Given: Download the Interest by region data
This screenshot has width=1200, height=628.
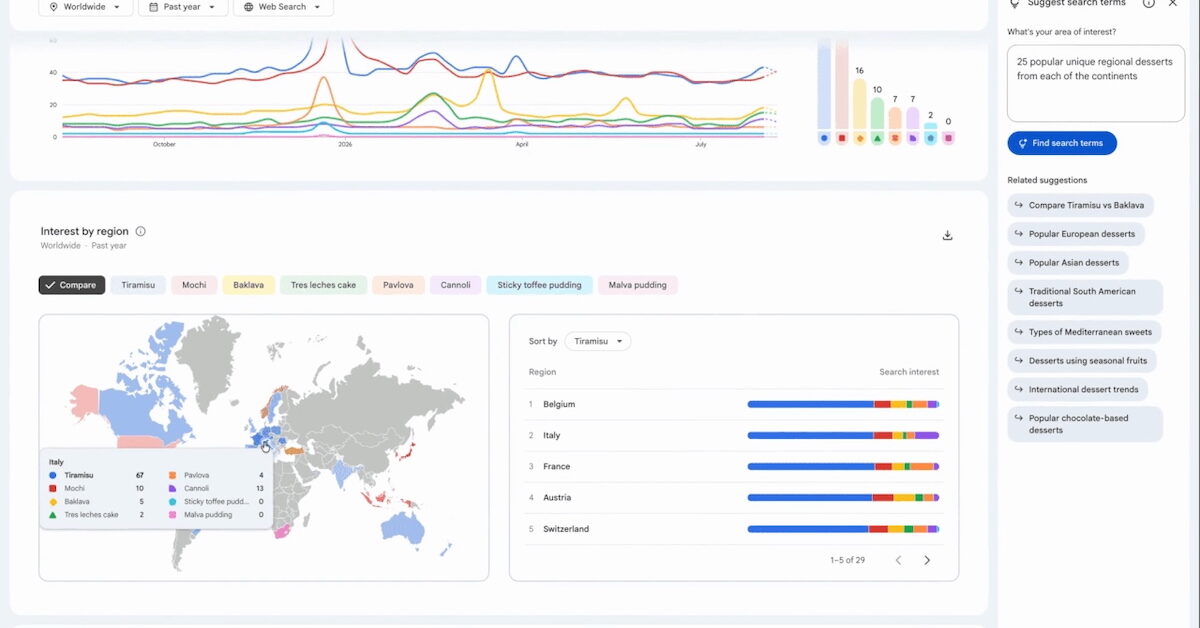Looking at the screenshot, I should (948, 235).
